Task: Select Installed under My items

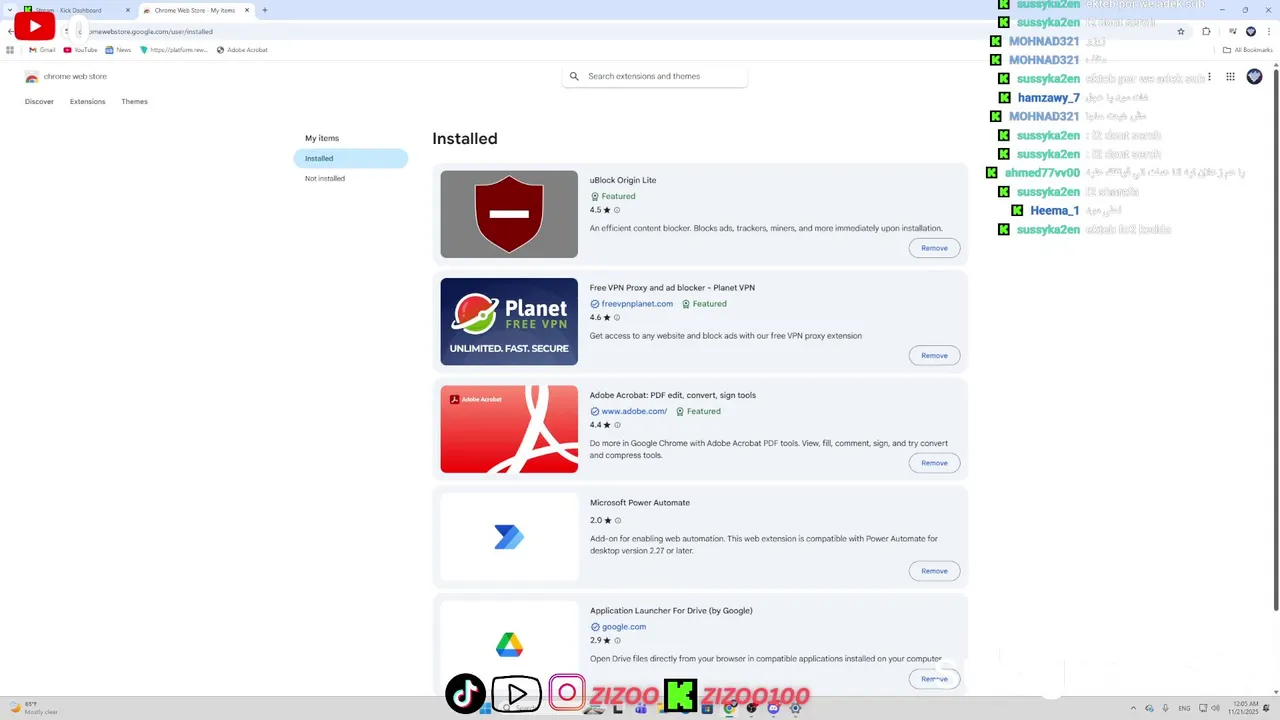Action: [x=351, y=158]
